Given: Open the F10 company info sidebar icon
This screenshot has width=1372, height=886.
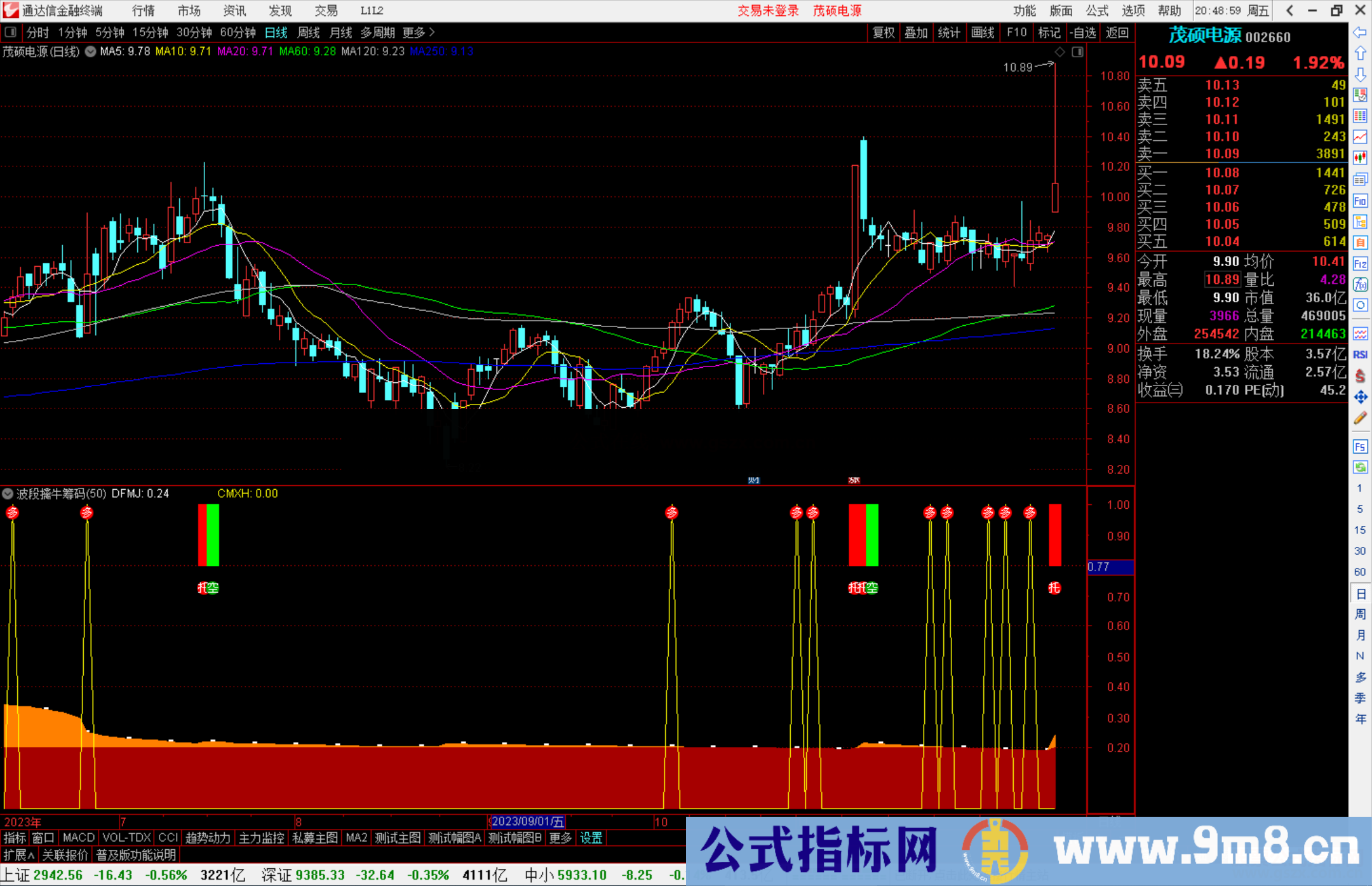Looking at the screenshot, I should [1360, 201].
